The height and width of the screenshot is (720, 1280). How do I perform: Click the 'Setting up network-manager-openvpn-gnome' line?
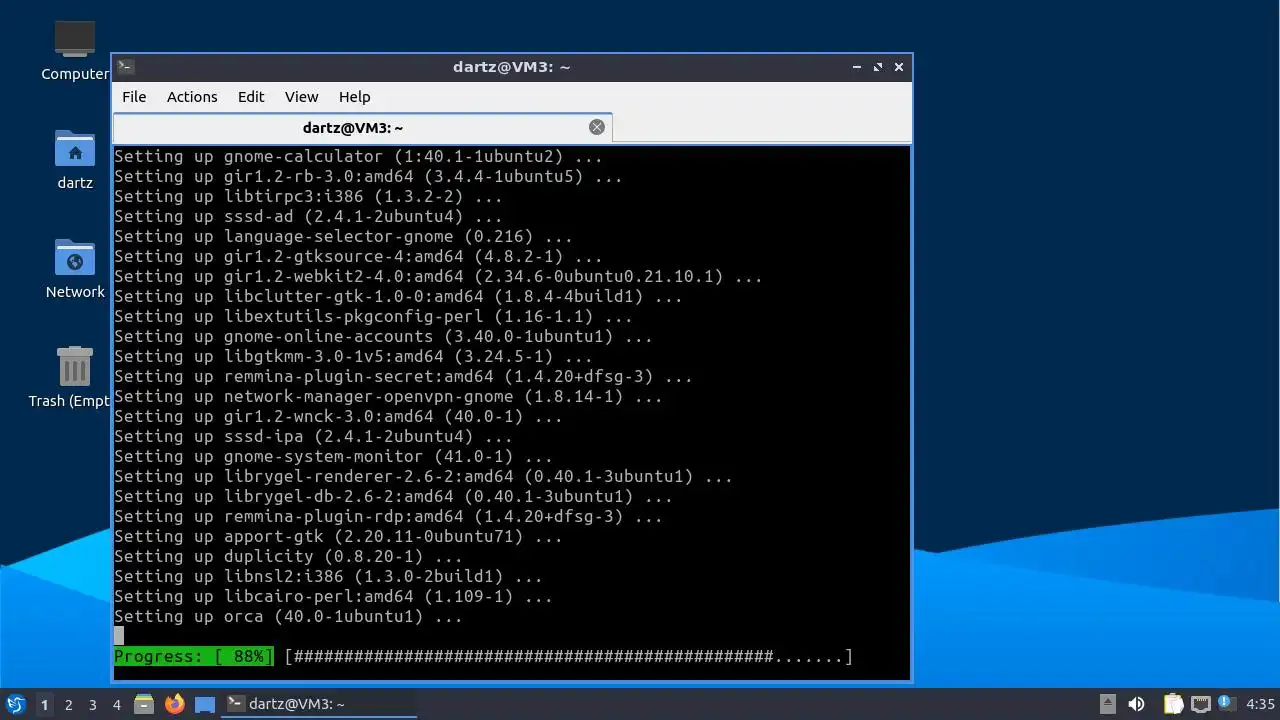pyautogui.click(x=388, y=396)
